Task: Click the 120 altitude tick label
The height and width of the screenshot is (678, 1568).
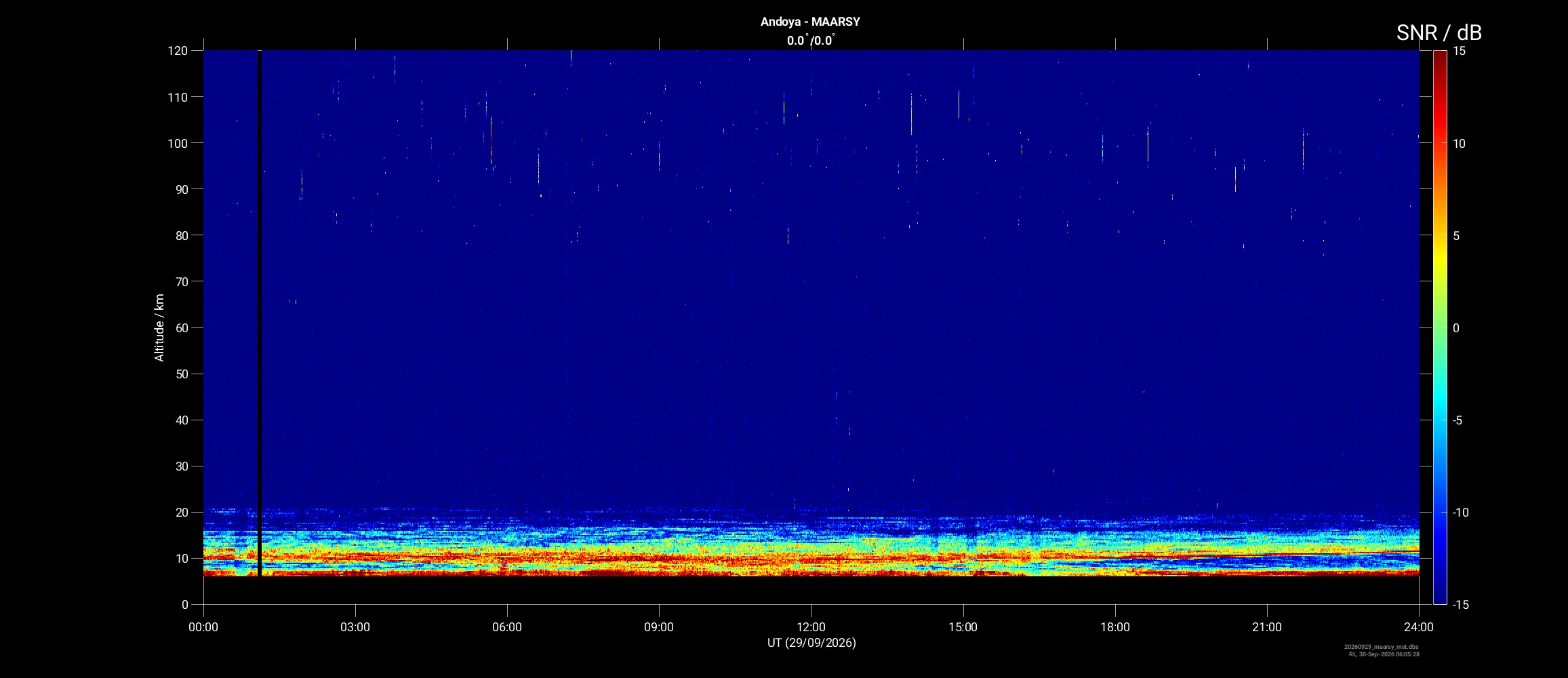Action: tap(178, 51)
